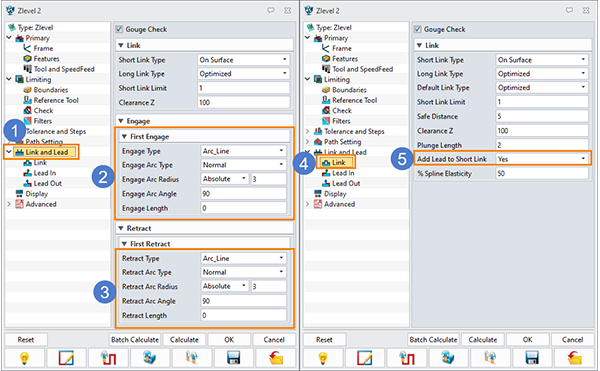Viewport: 600px width, 371px height.
Task: Open Add Lead to Short Link dropdown
Action: pos(542,159)
